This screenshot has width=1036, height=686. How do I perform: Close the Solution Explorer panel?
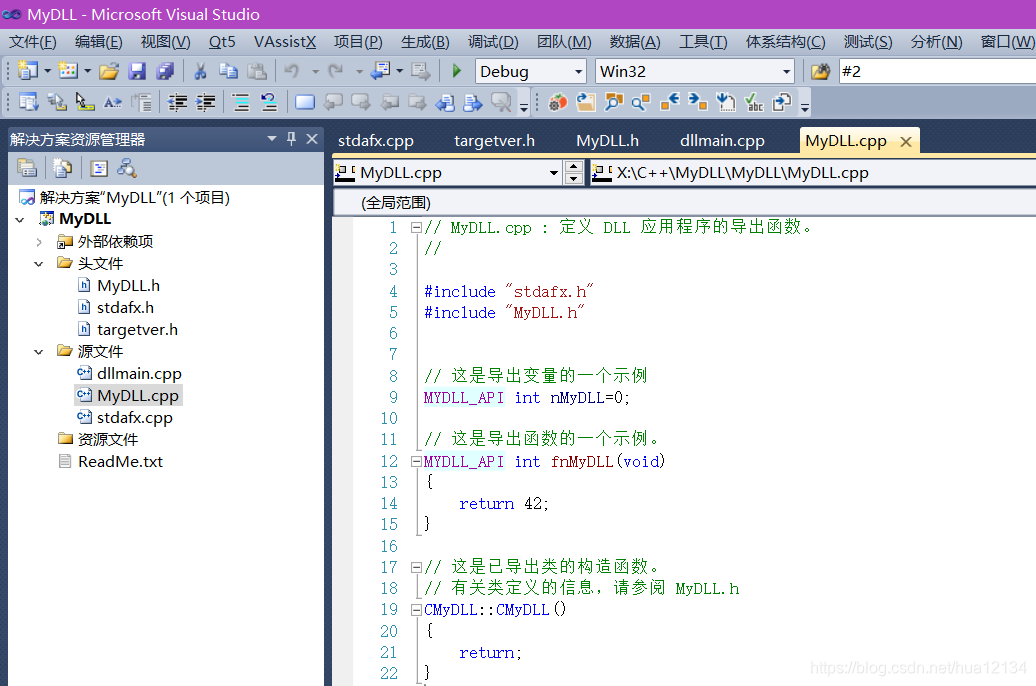click(x=312, y=139)
